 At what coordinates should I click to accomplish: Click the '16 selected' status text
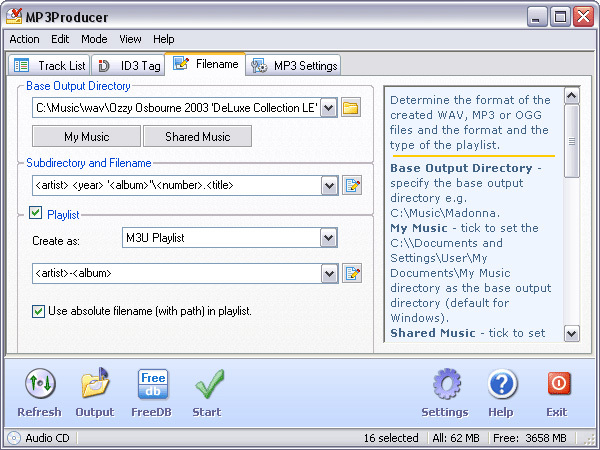tap(391, 438)
